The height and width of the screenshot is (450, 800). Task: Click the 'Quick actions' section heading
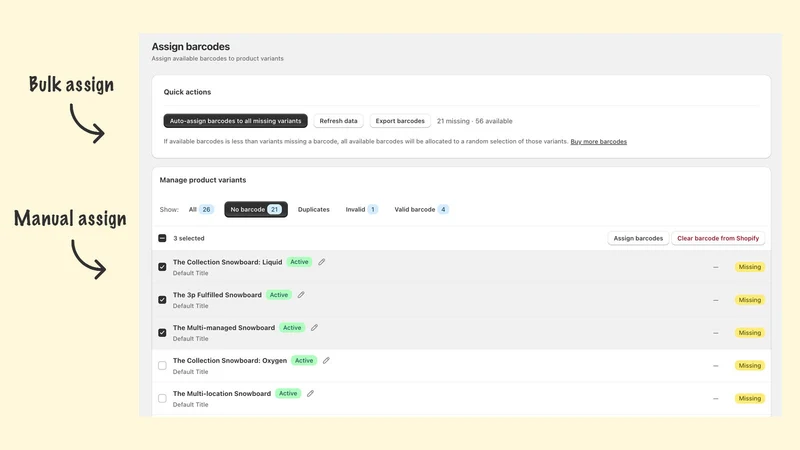pos(187,92)
